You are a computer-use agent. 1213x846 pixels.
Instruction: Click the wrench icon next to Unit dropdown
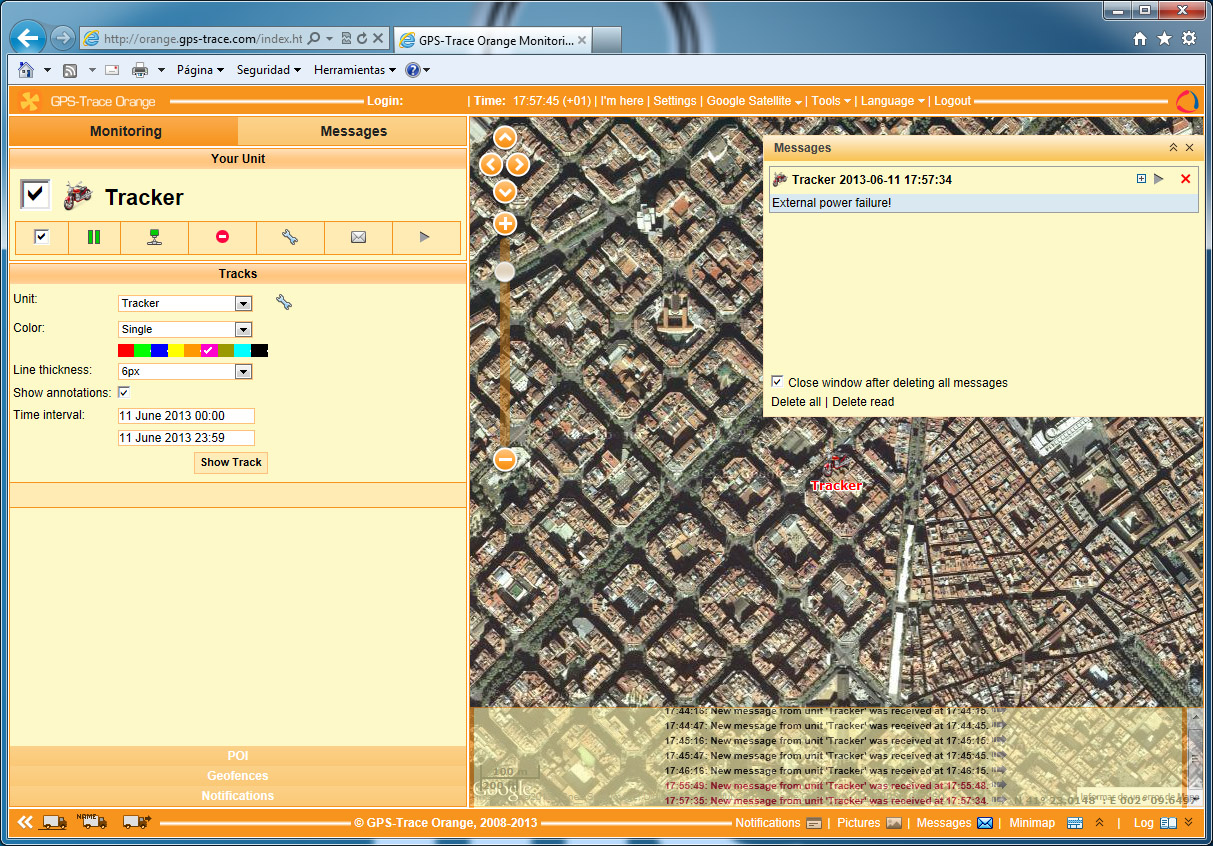click(284, 302)
